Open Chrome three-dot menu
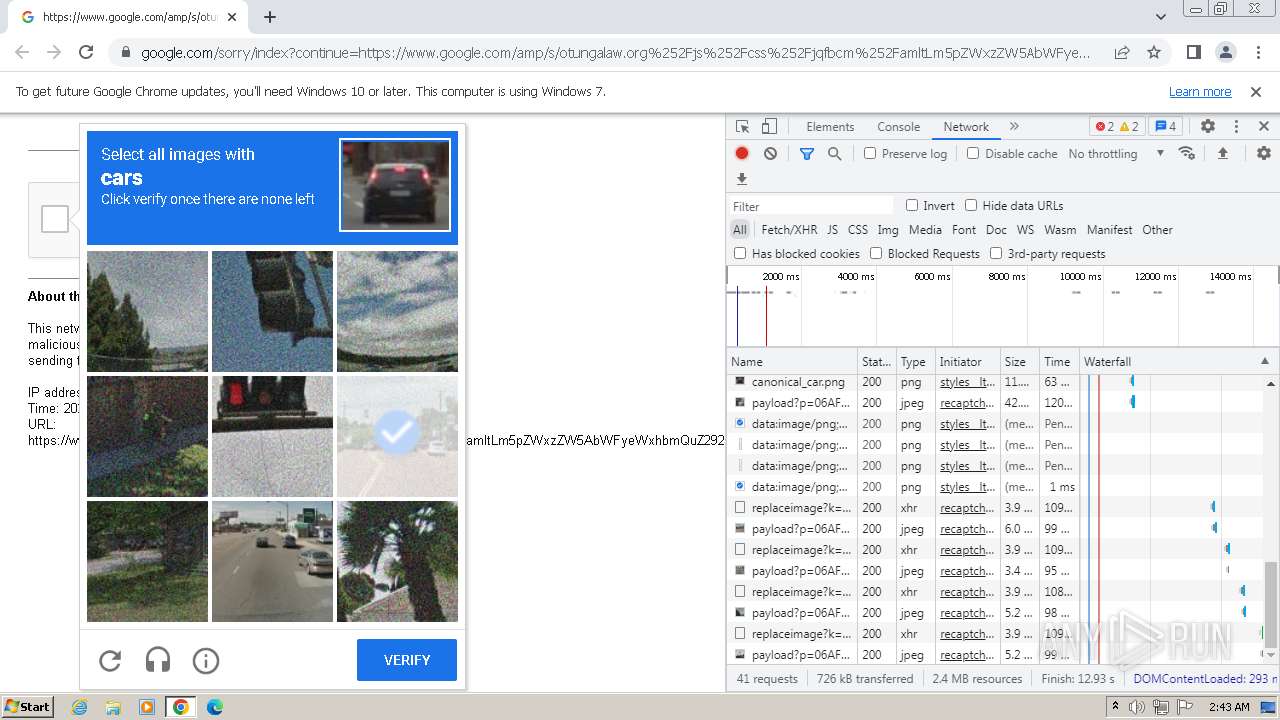1280x720 pixels. click(1256, 53)
